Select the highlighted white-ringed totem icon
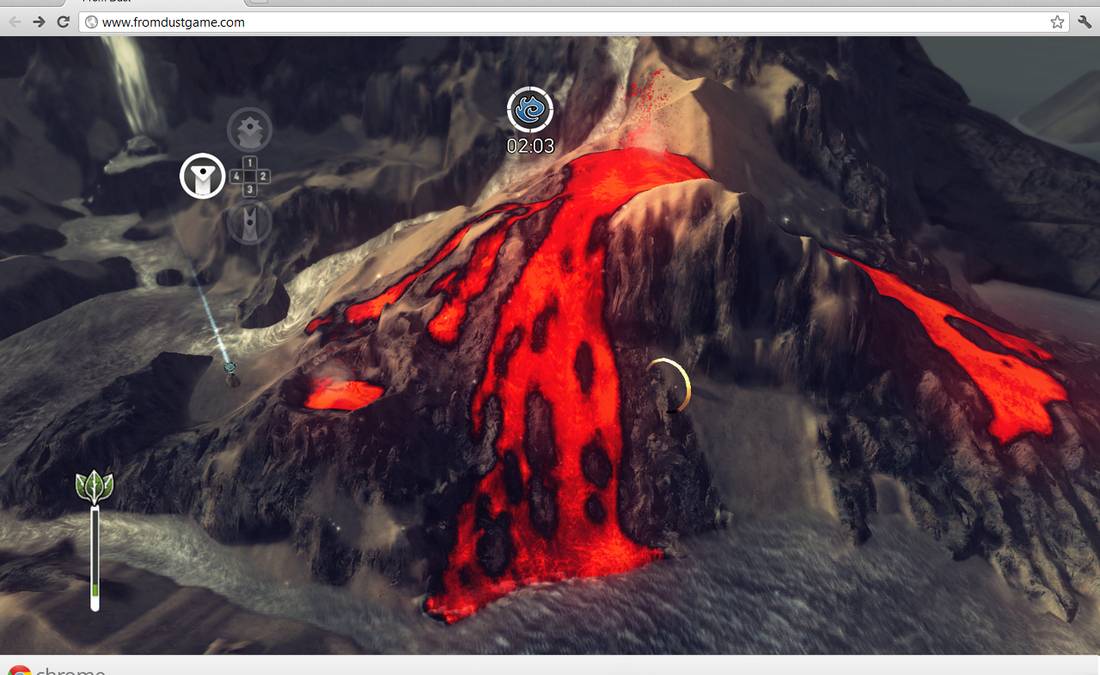 [202, 176]
